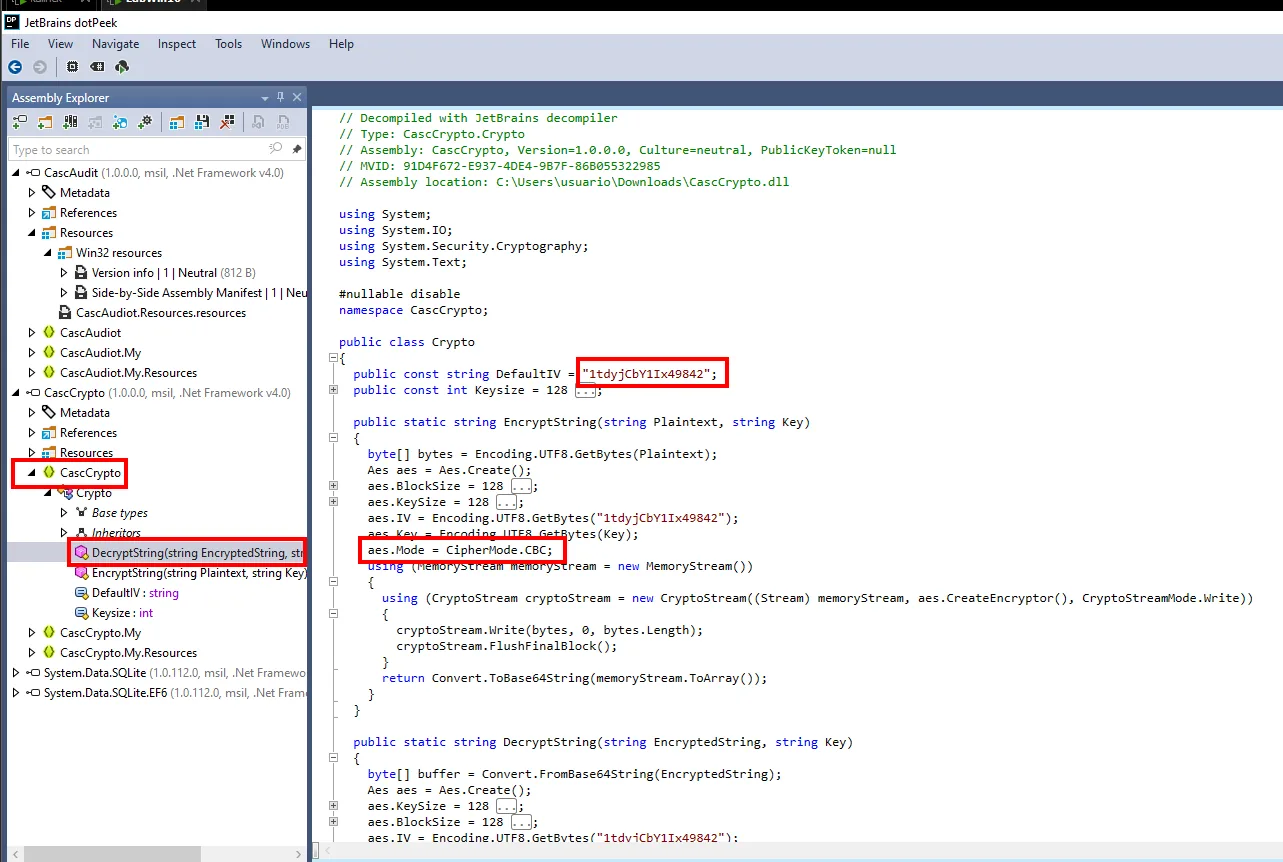The height and width of the screenshot is (862, 1283).
Task: Click the Open from GAC bookshelf icon
Action: (x=70, y=122)
